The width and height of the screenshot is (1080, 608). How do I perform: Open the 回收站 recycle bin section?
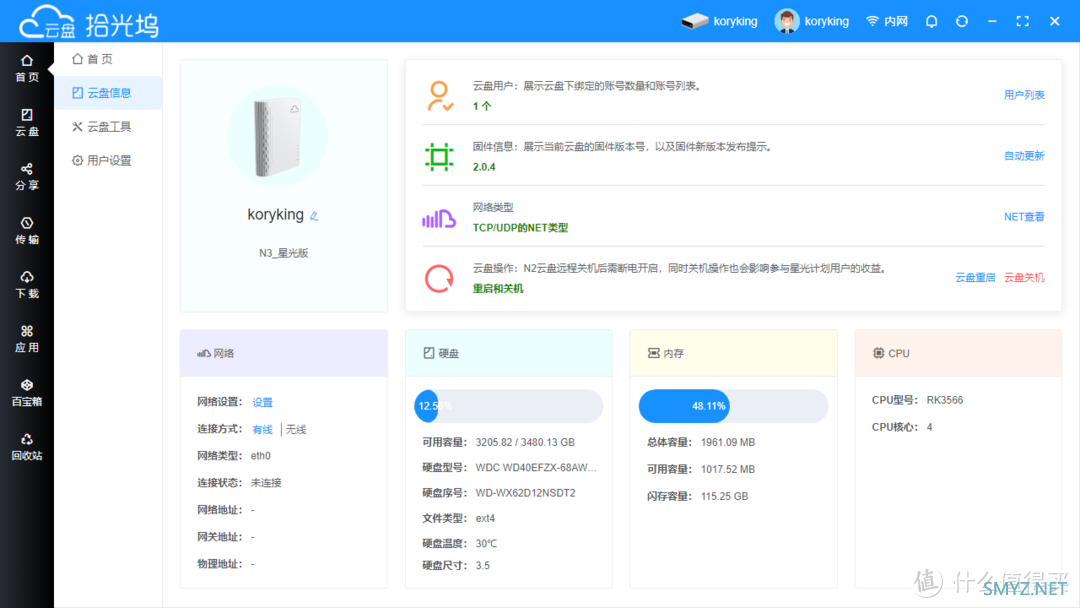coord(27,447)
